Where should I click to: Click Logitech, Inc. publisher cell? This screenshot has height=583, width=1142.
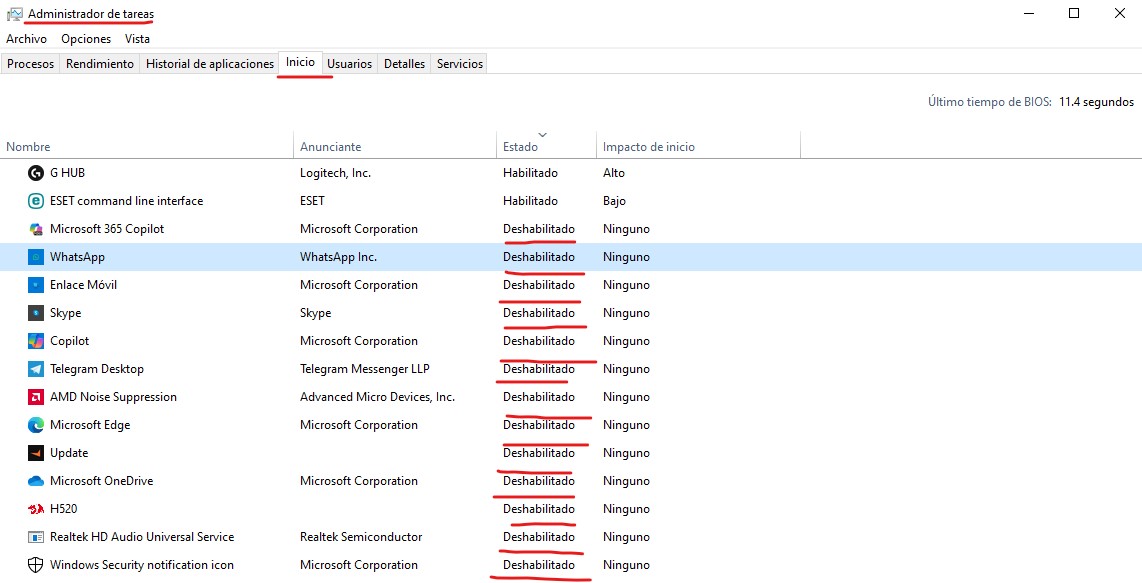tap(335, 173)
